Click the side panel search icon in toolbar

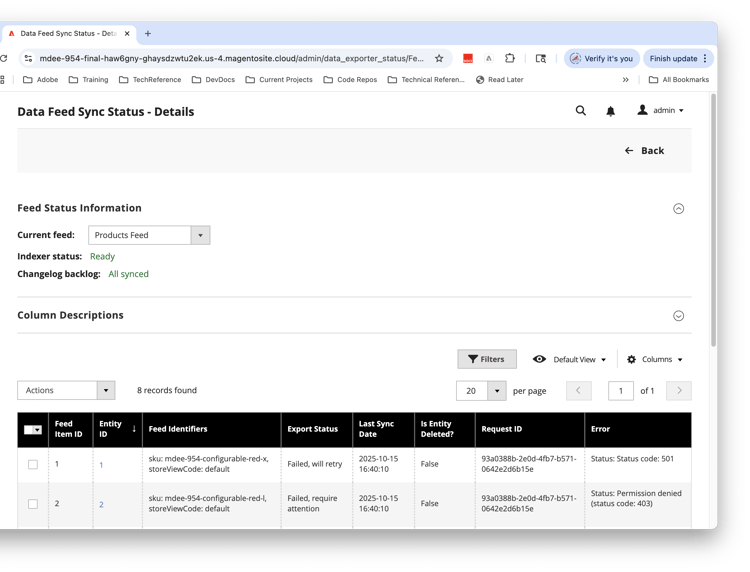(540, 58)
